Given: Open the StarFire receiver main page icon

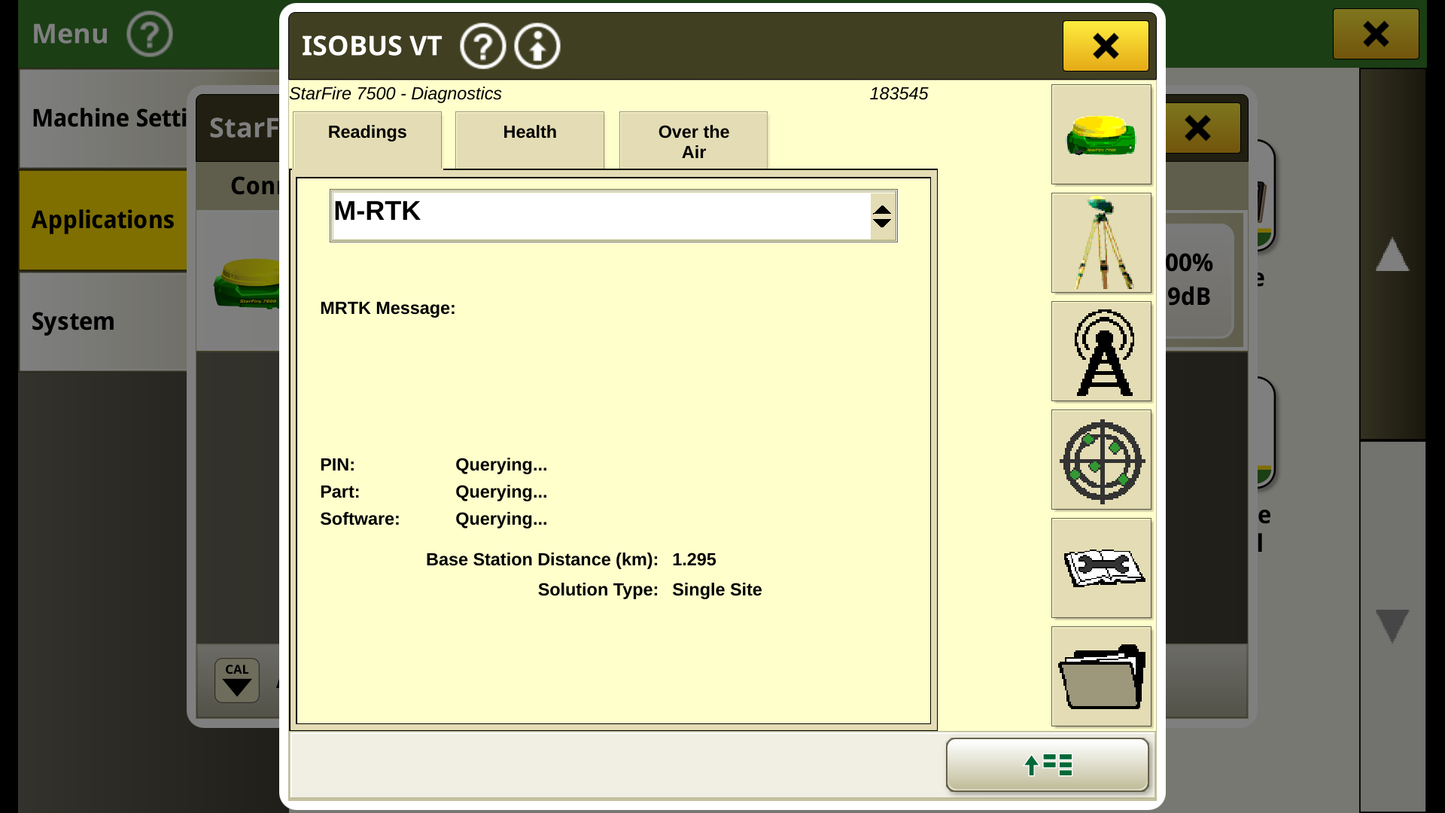Looking at the screenshot, I should click(1101, 134).
